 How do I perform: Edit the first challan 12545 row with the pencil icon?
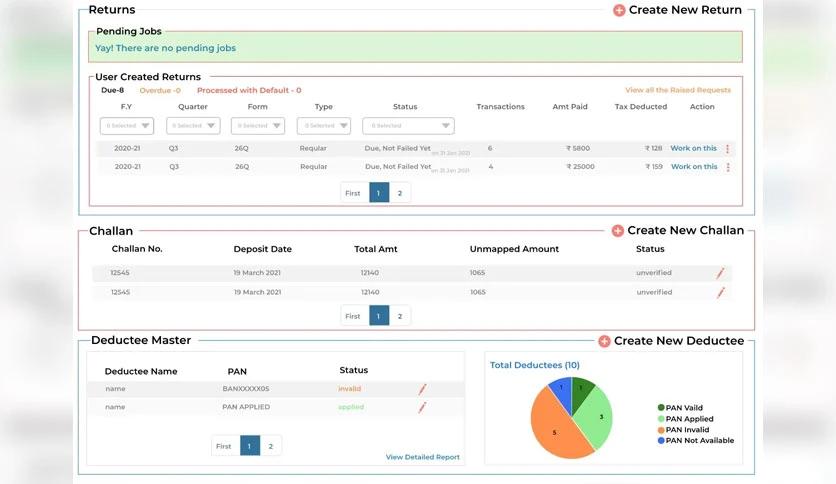tap(720, 273)
